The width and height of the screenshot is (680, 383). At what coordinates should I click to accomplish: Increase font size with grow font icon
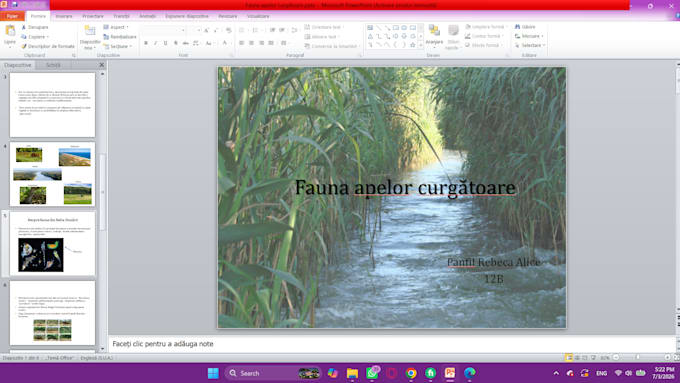coord(206,30)
